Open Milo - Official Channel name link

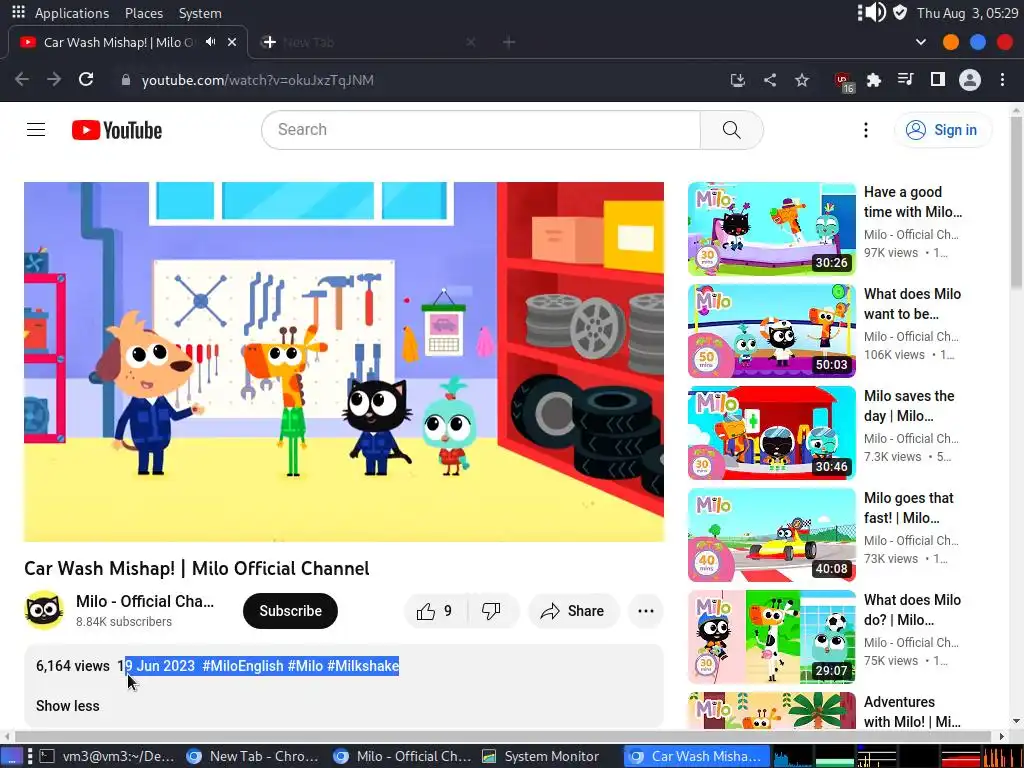click(x=144, y=601)
